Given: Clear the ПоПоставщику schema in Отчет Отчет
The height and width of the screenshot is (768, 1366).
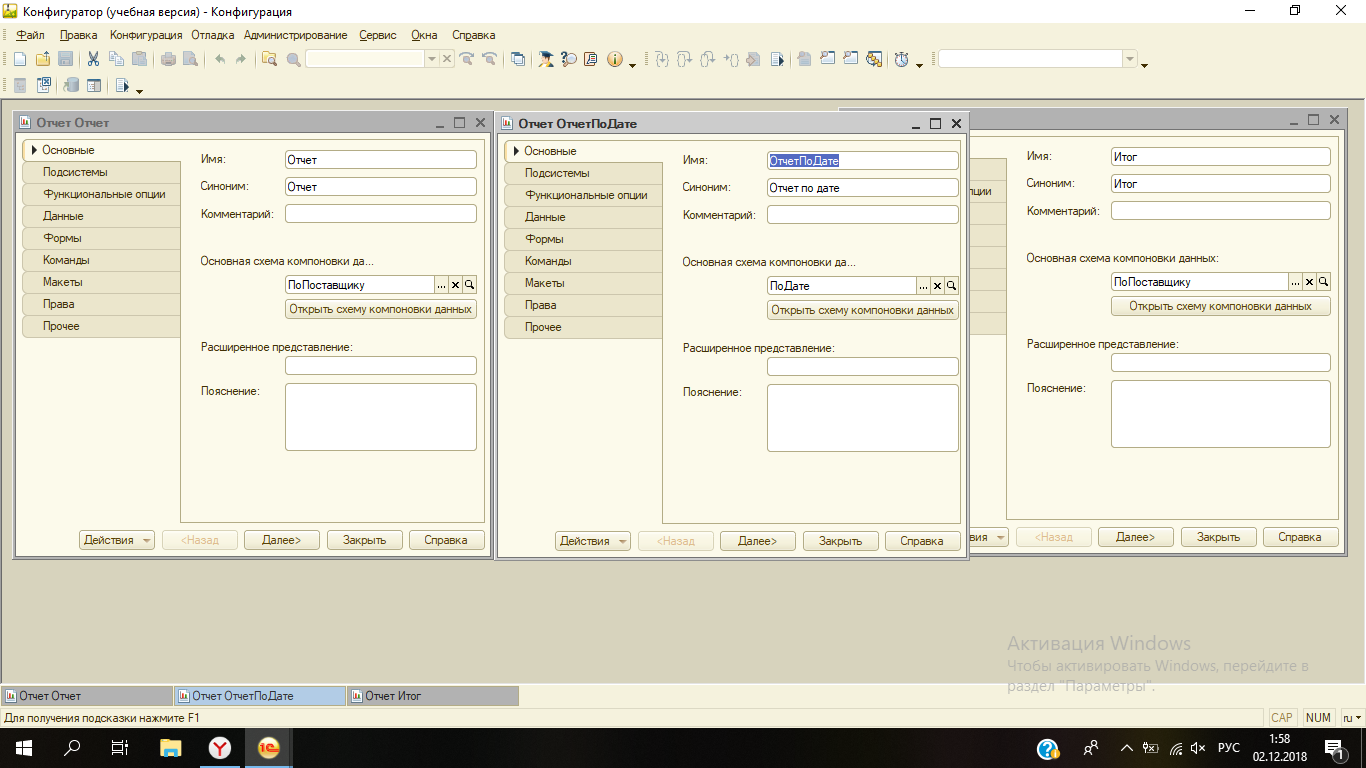Looking at the screenshot, I should [x=455, y=285].
